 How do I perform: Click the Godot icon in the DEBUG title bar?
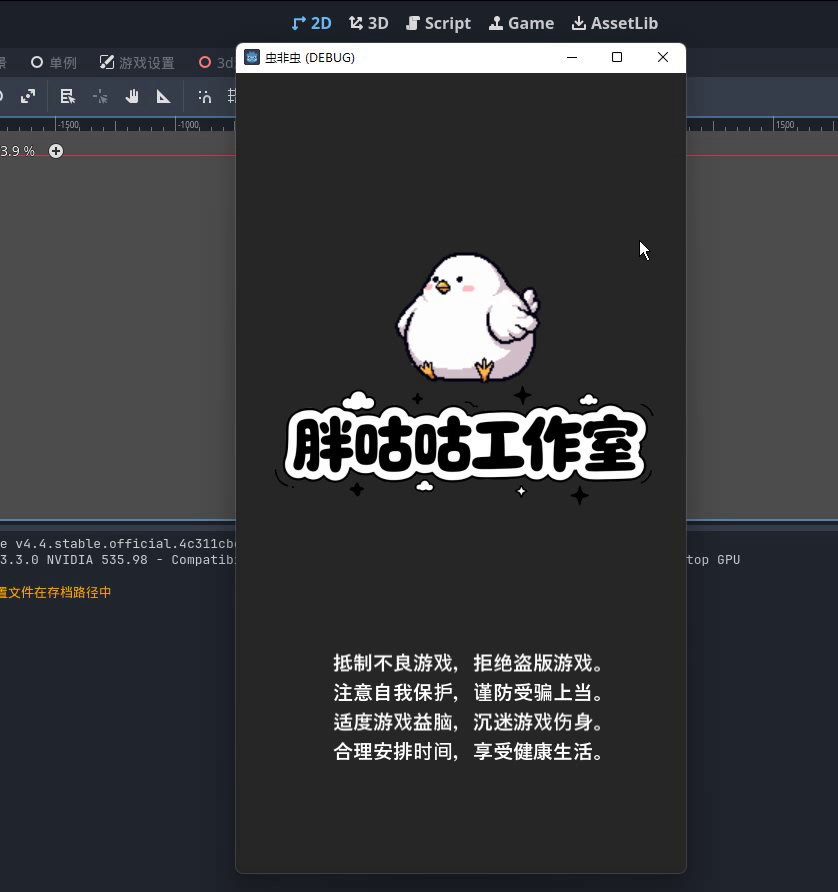click(252, 58)
